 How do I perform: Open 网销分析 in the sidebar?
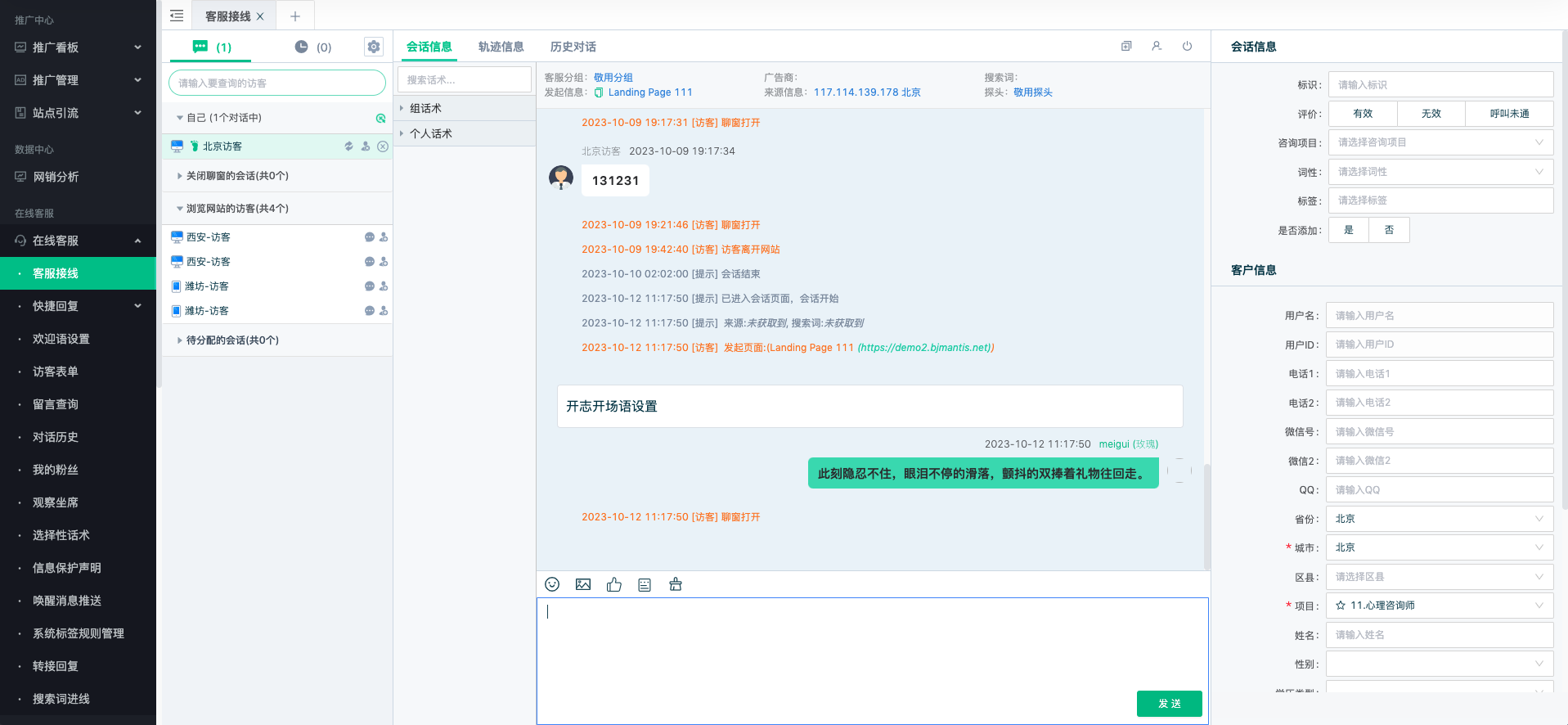pos(78,177)
